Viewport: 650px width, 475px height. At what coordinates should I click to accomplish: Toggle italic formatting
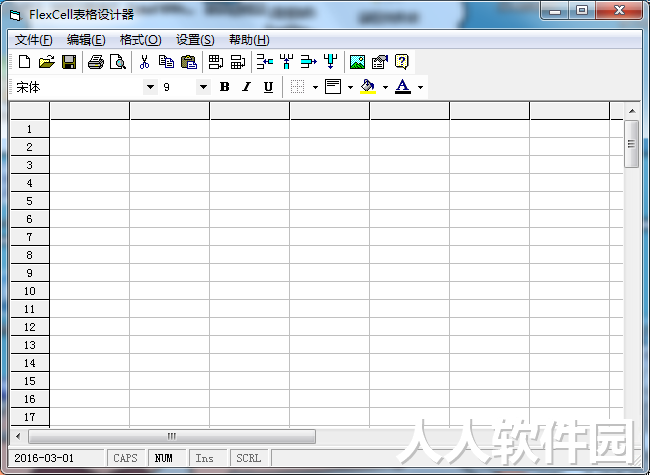click(247, 87)
